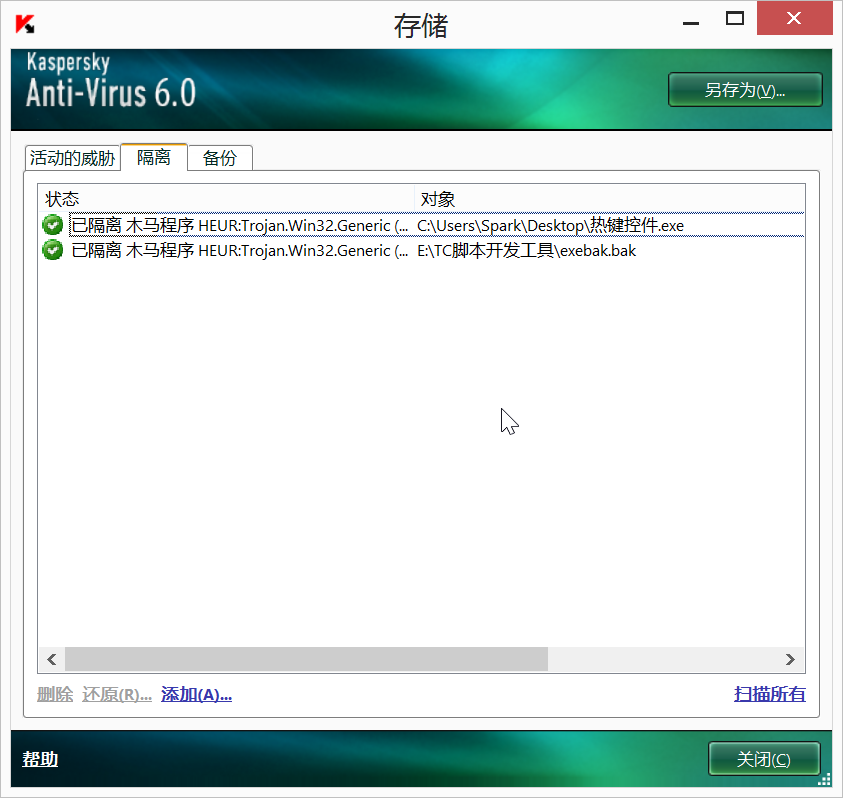The height and width of the screenshot is (798, 843).
Task: Select path E:\TC脚本开发工具\exebak.bak
Action: click(526, 251)
